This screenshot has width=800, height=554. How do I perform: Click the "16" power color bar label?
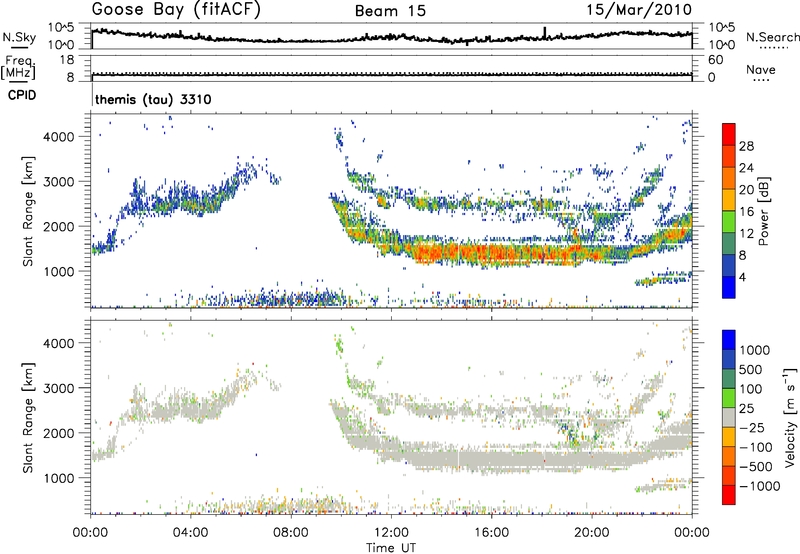point(746,212)
